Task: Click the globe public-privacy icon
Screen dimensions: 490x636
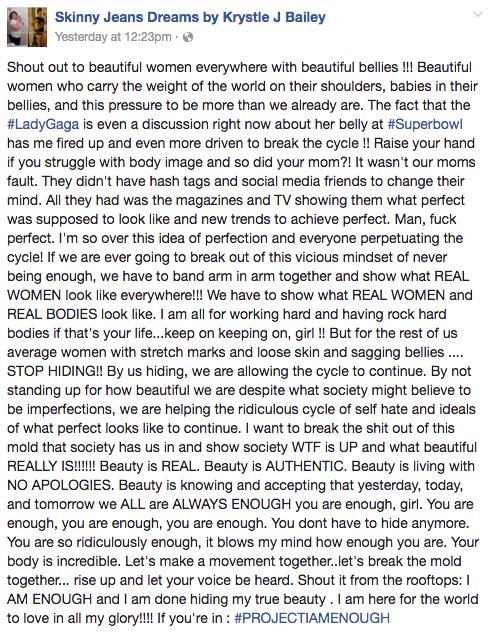Action: click(188, 37)
